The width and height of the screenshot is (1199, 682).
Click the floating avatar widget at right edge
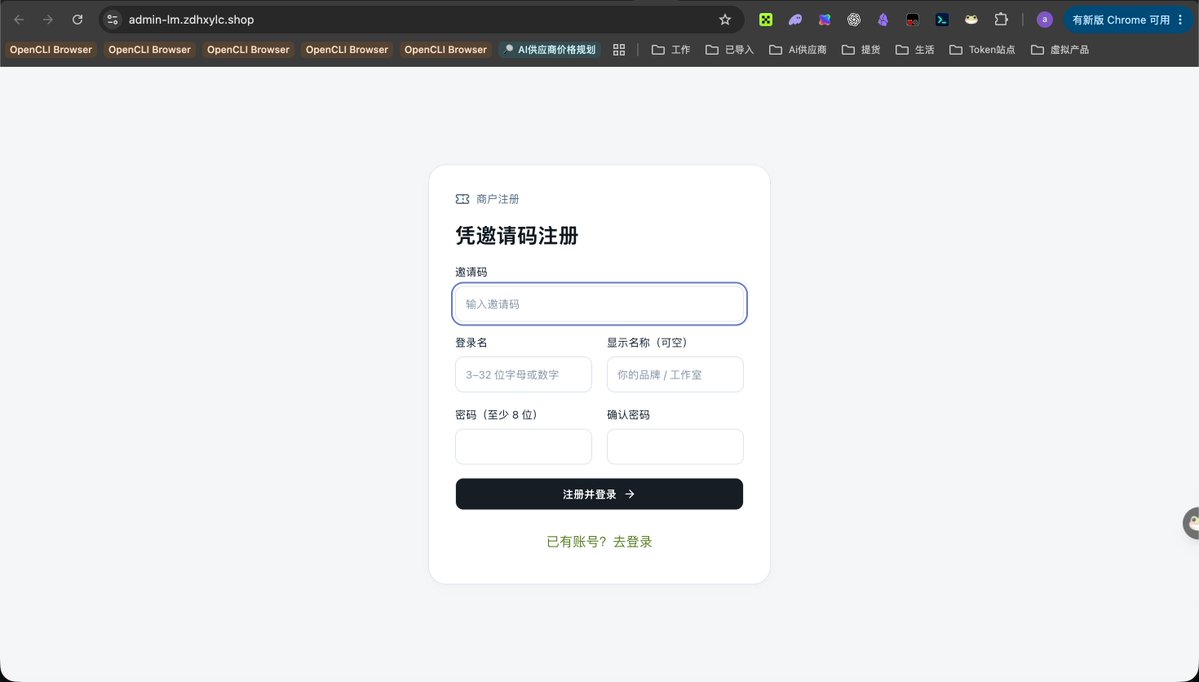pos(1191,524)
